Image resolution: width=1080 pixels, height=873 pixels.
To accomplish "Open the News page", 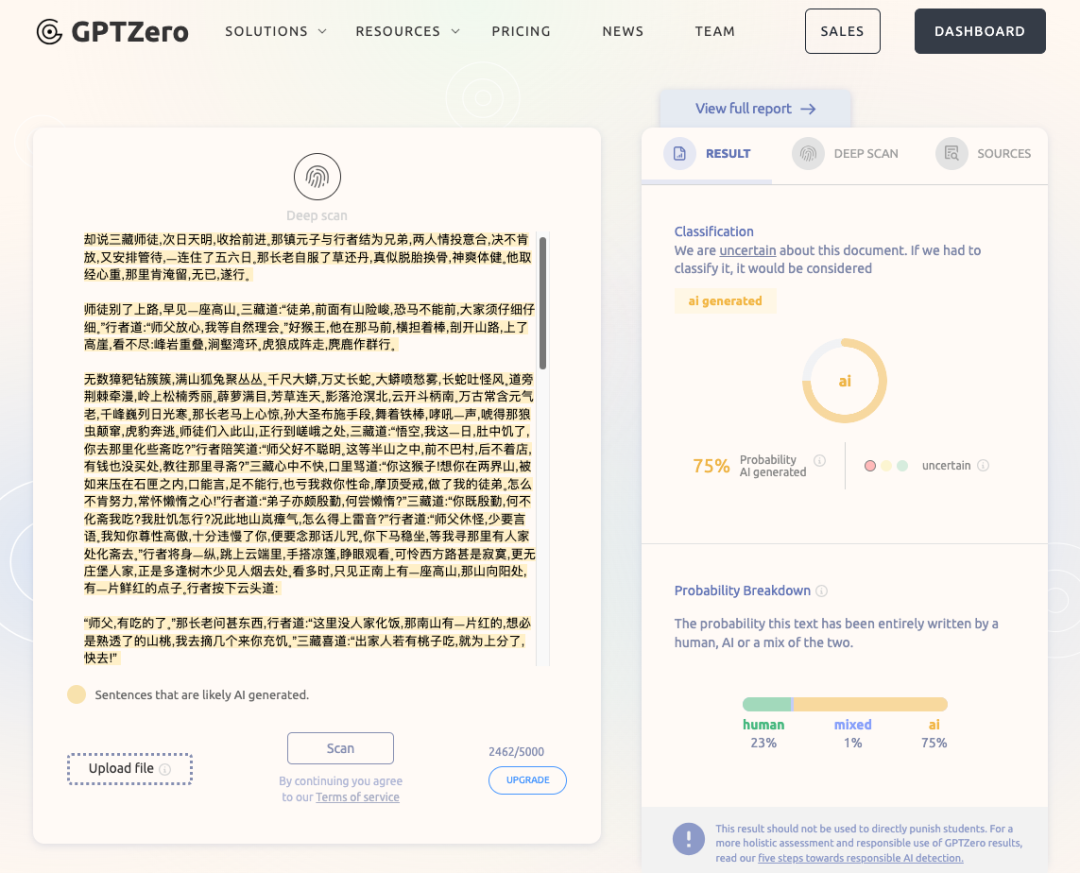I will coord(623,32).
